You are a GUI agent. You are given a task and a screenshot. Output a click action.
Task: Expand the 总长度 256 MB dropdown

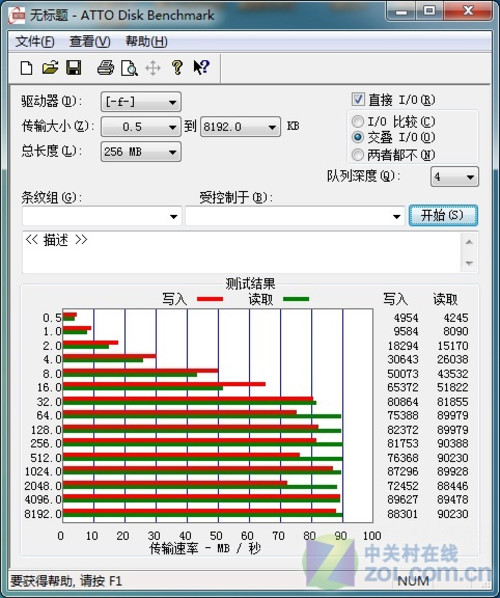(x=141, y=152)
